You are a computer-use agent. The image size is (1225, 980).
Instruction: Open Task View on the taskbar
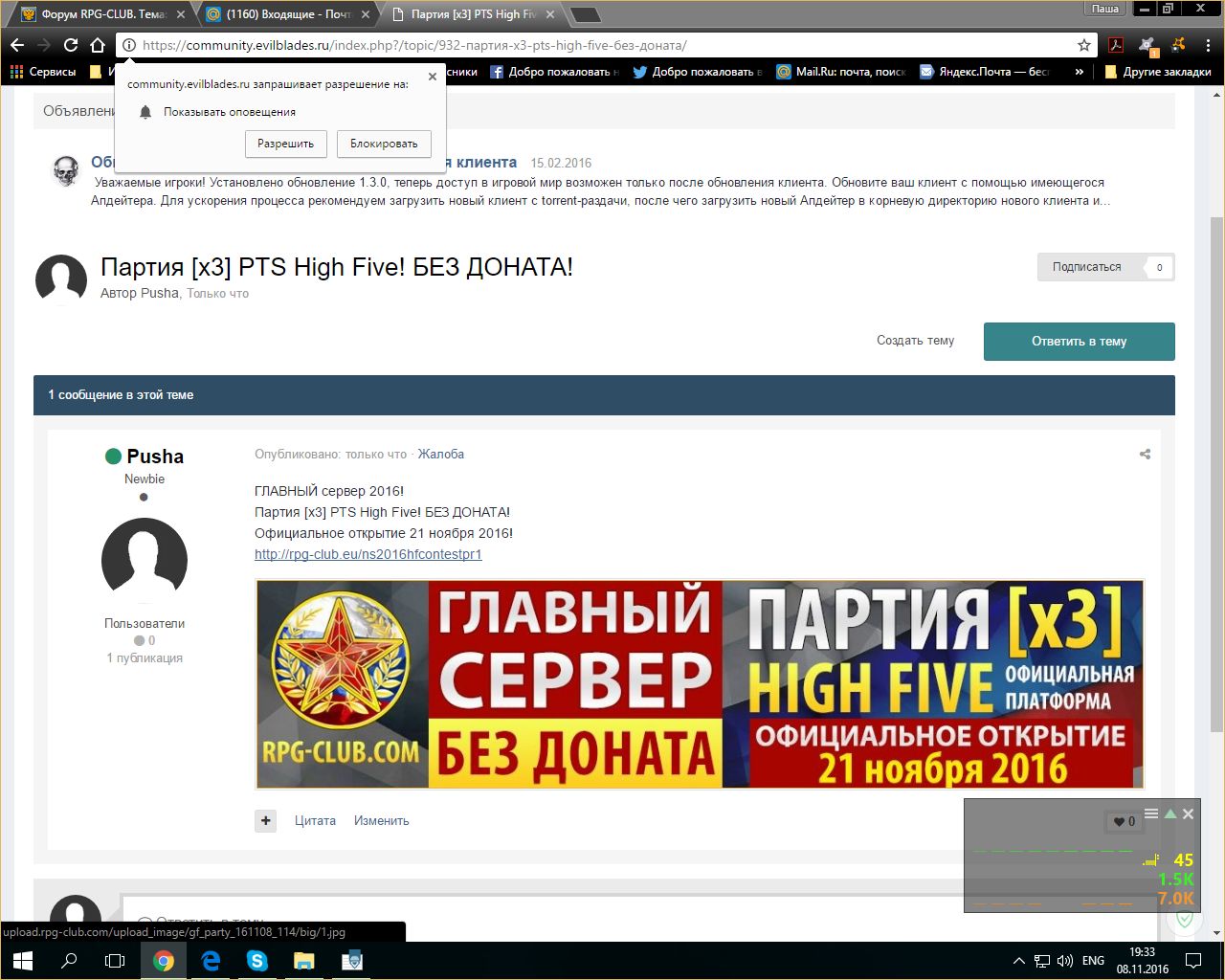[115, 961]
